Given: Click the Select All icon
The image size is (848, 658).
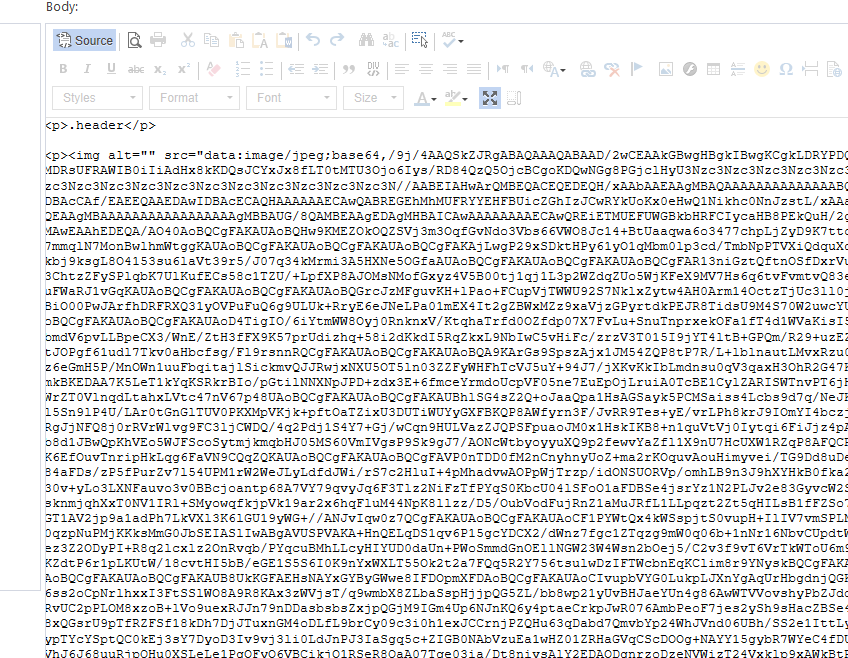Looking at the screenshot, I should [420, 41].
